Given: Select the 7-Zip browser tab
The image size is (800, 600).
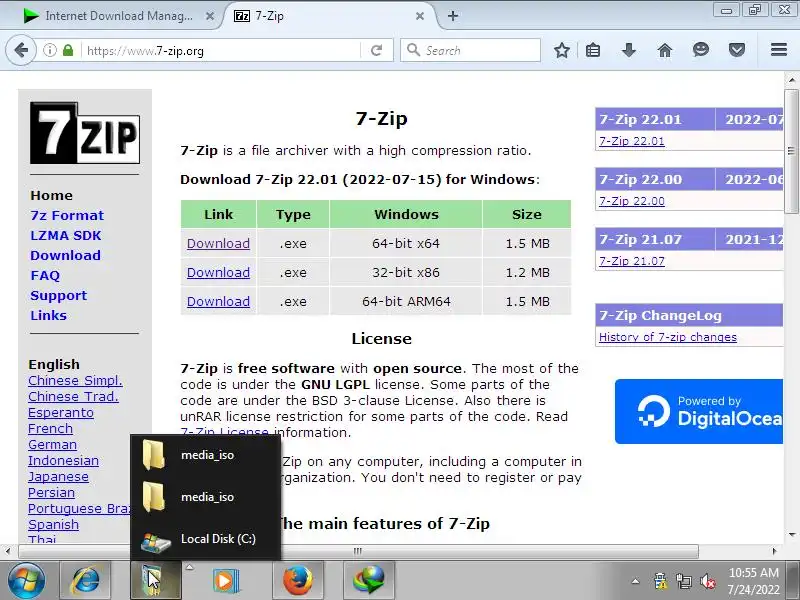Looking at the screenshot, I should point(329,16).
